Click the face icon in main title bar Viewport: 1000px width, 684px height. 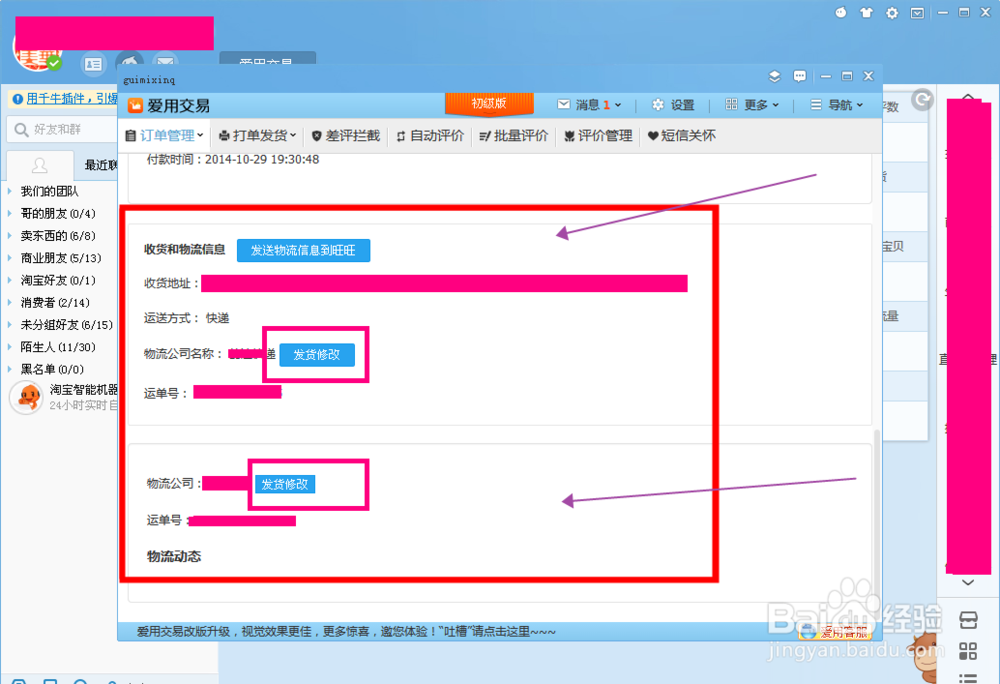841,12
